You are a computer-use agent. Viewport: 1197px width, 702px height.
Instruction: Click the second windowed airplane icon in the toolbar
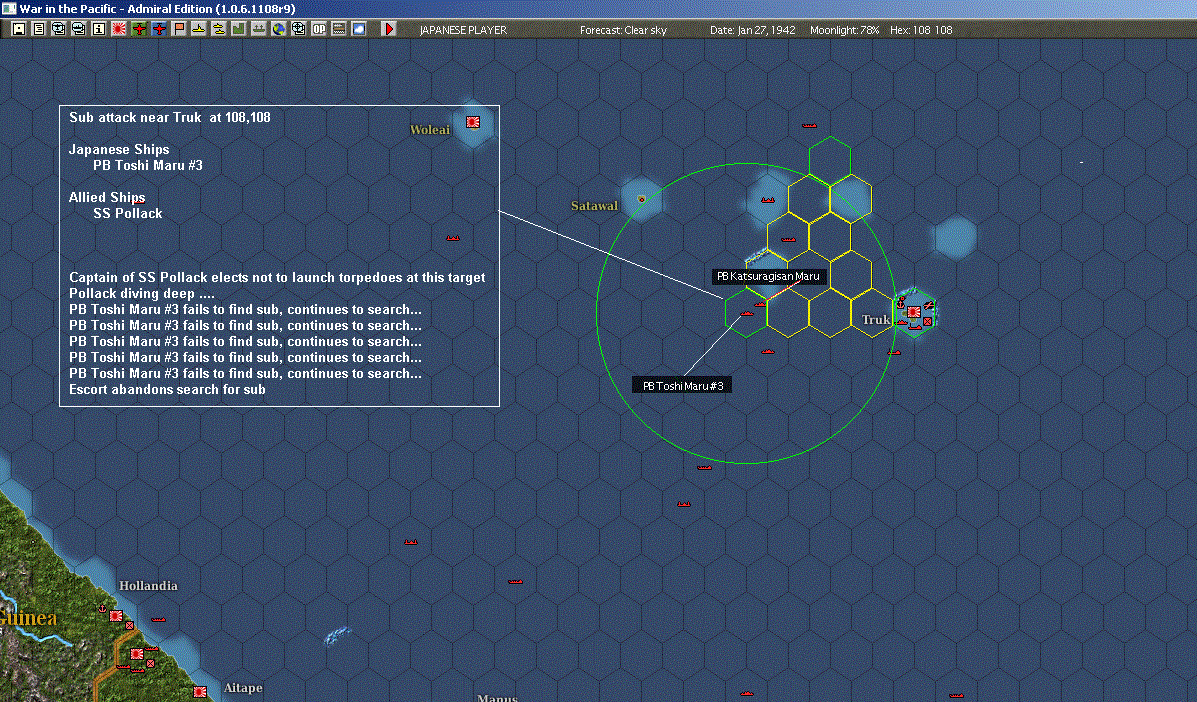point(79,29)
